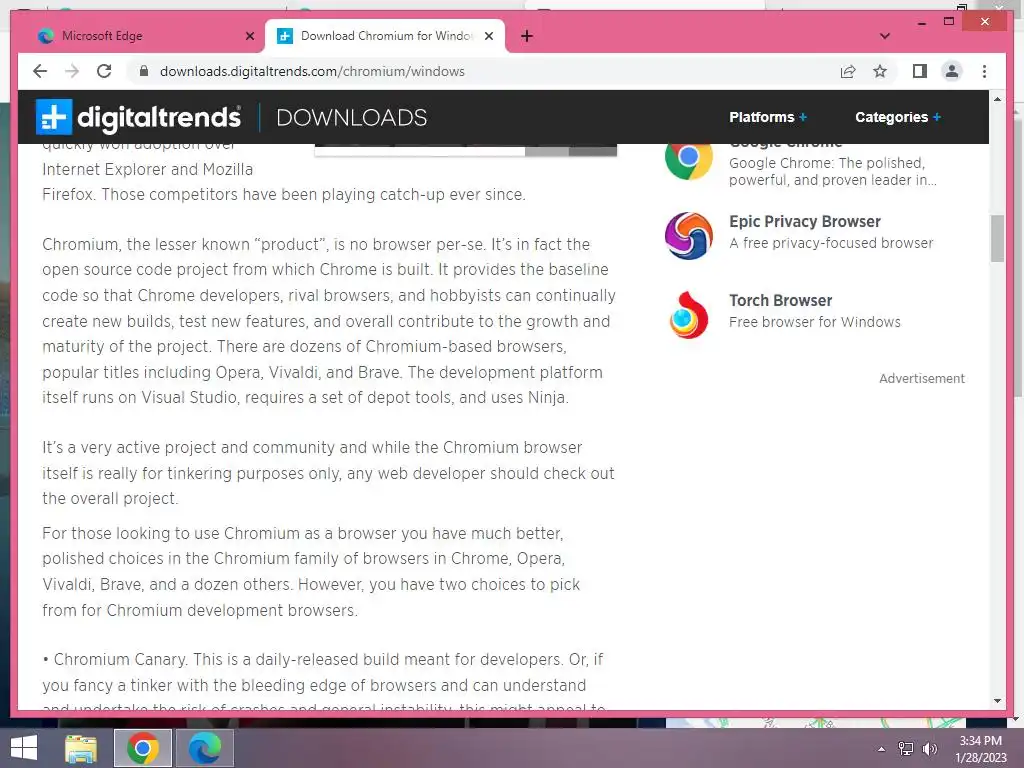Open the Windows Start menu
1024x768 pixels.
(x=24, y=748)
